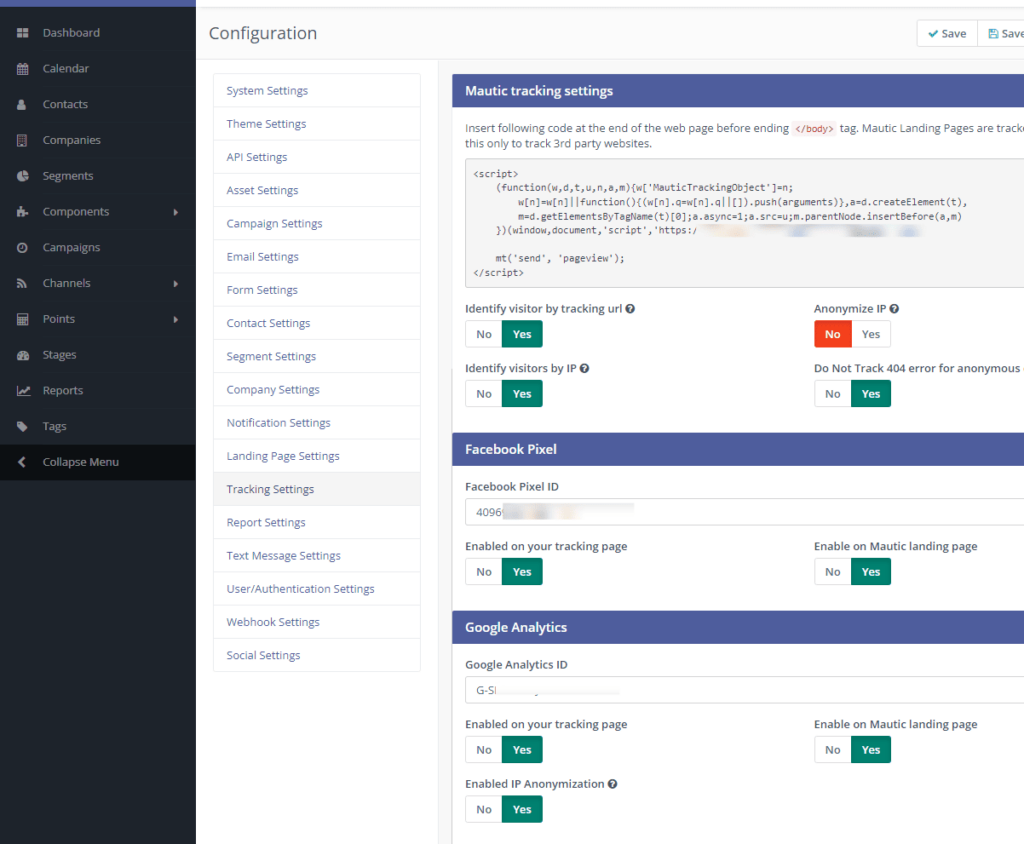Select the Tracking Settings section

click(317, 489)
